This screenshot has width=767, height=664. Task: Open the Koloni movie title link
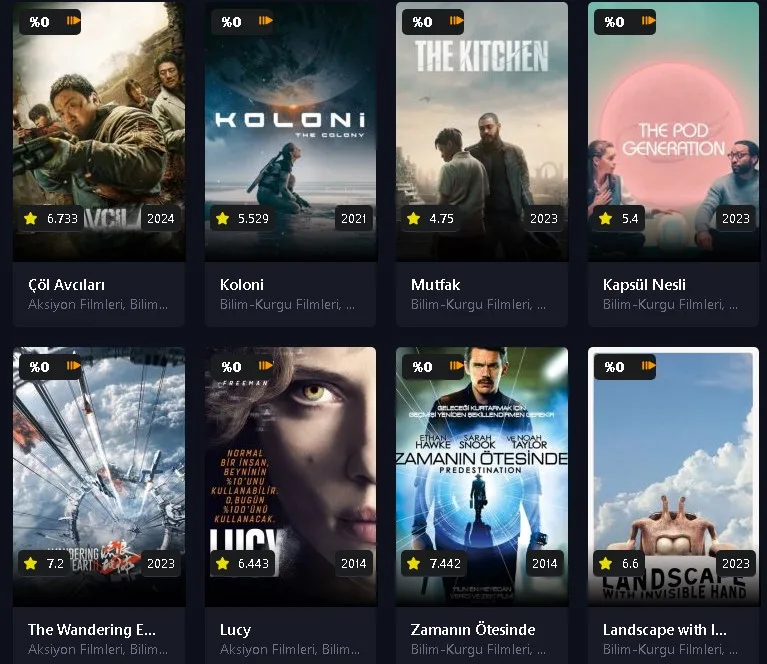click(x=242, y=285)
